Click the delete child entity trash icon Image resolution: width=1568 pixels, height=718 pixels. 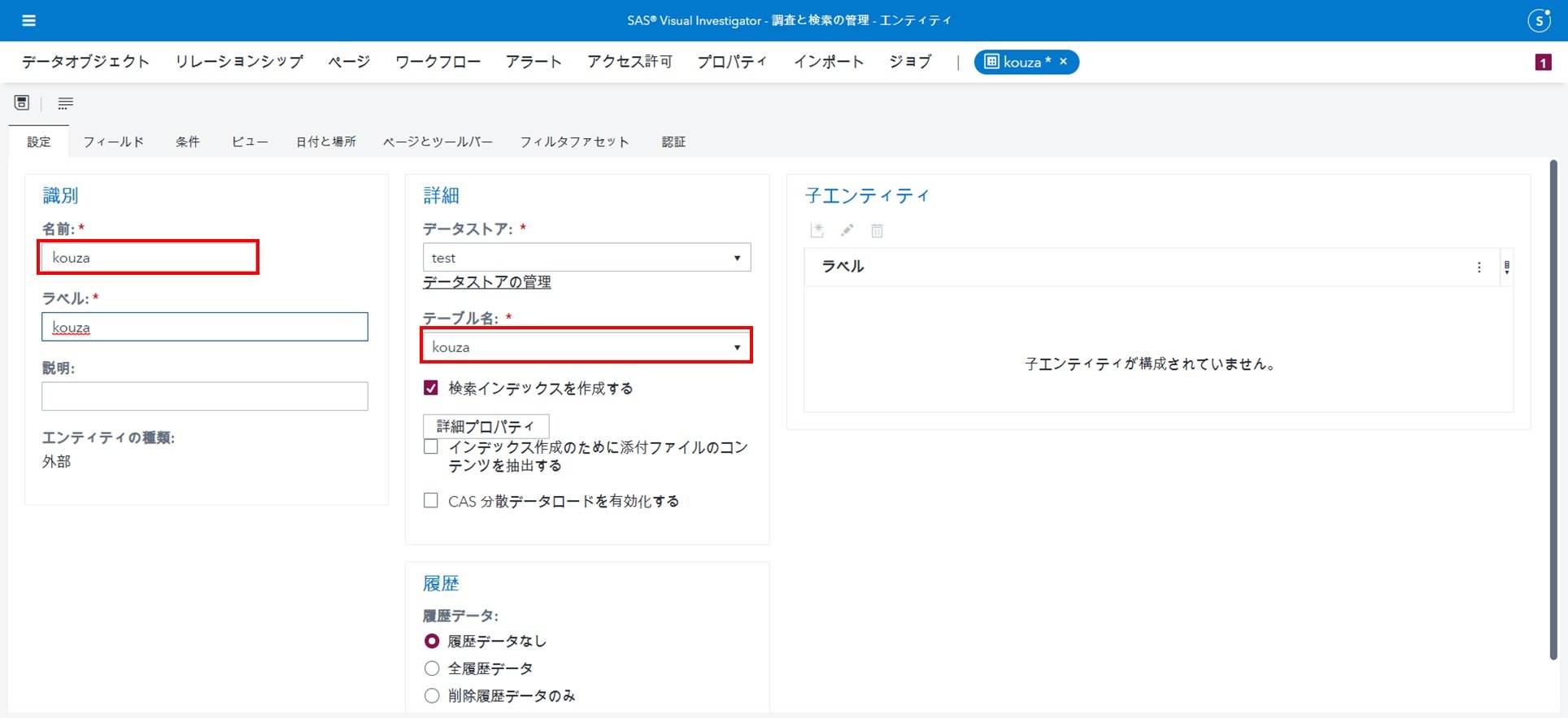pos(877,231)
